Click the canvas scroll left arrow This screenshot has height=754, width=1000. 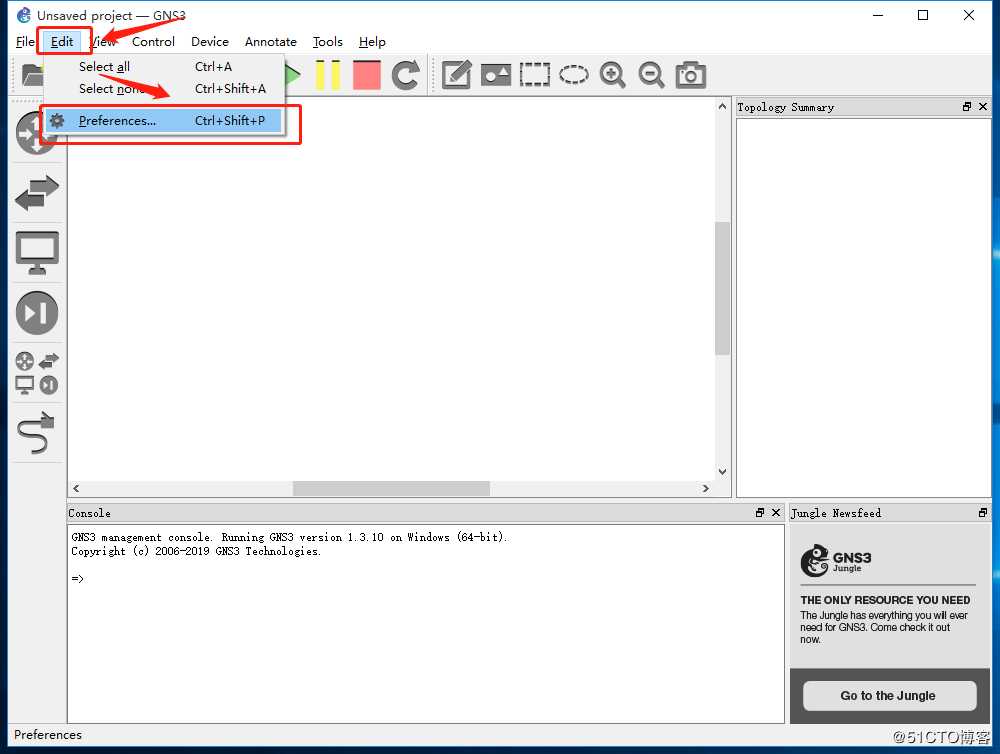pos(76,488)
